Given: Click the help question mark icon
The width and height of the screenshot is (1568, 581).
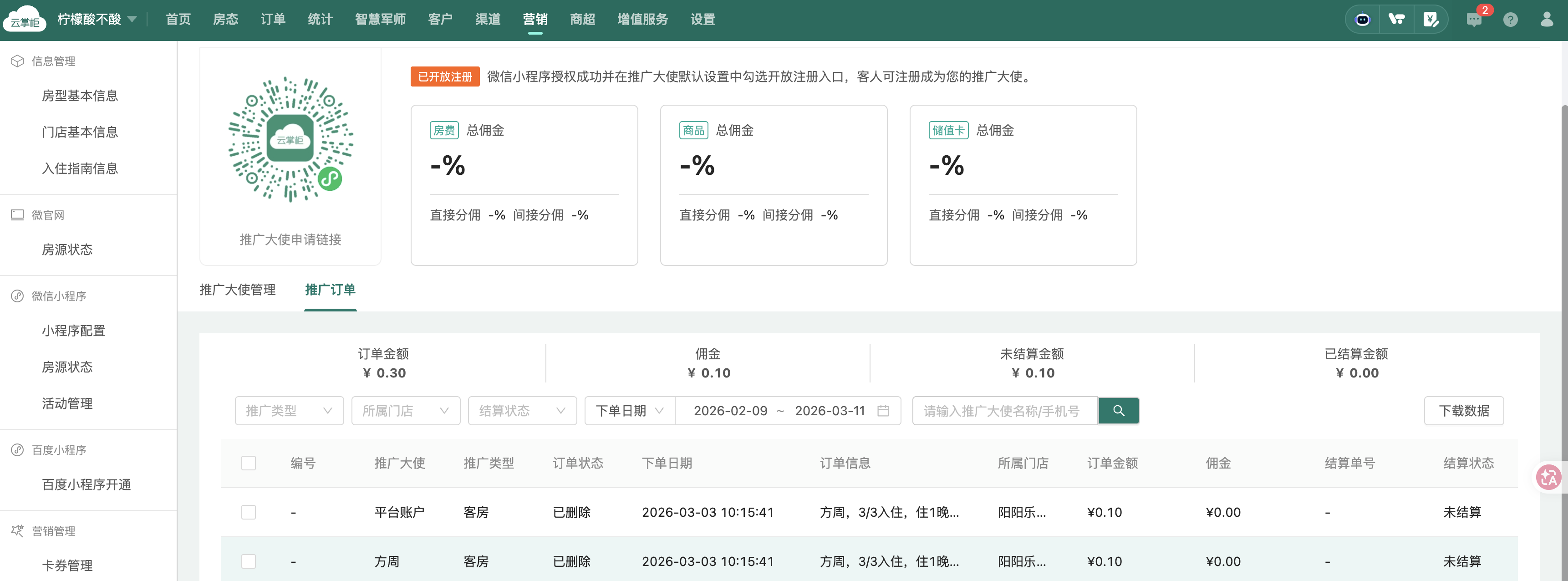Looking at the screenshot, I should [x=1510, y=20].
